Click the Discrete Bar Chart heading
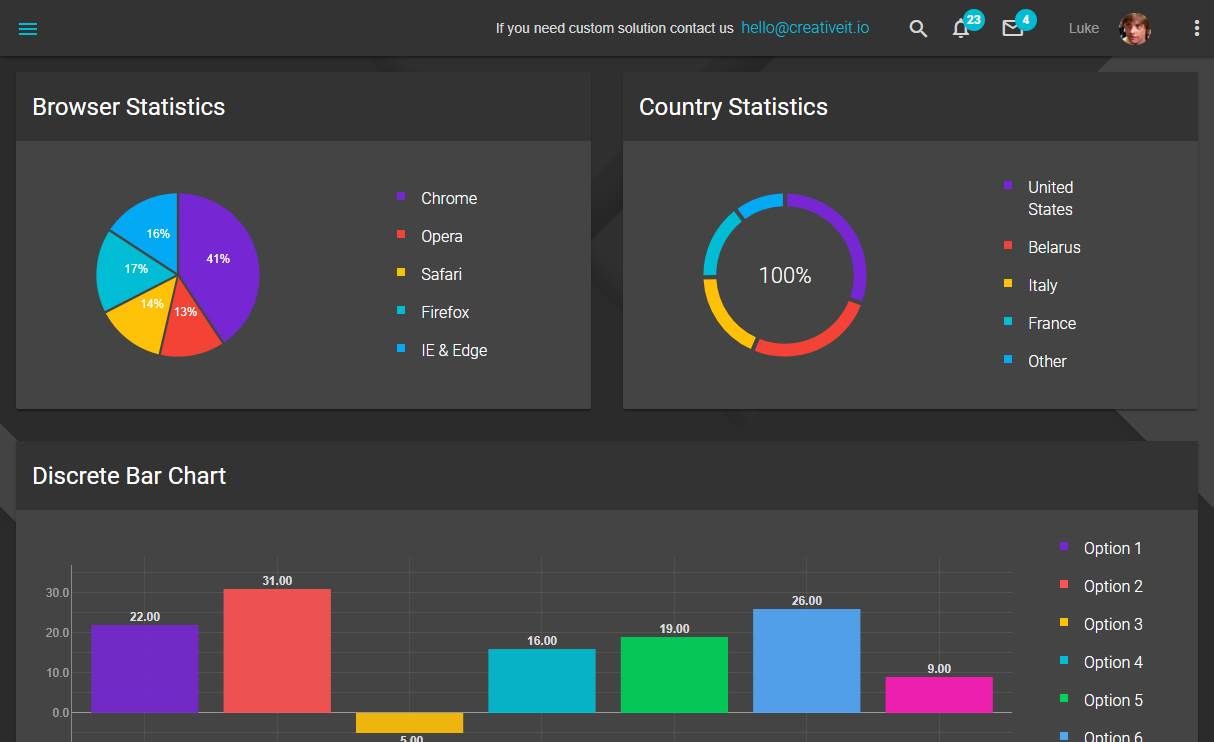 point(130,476)
